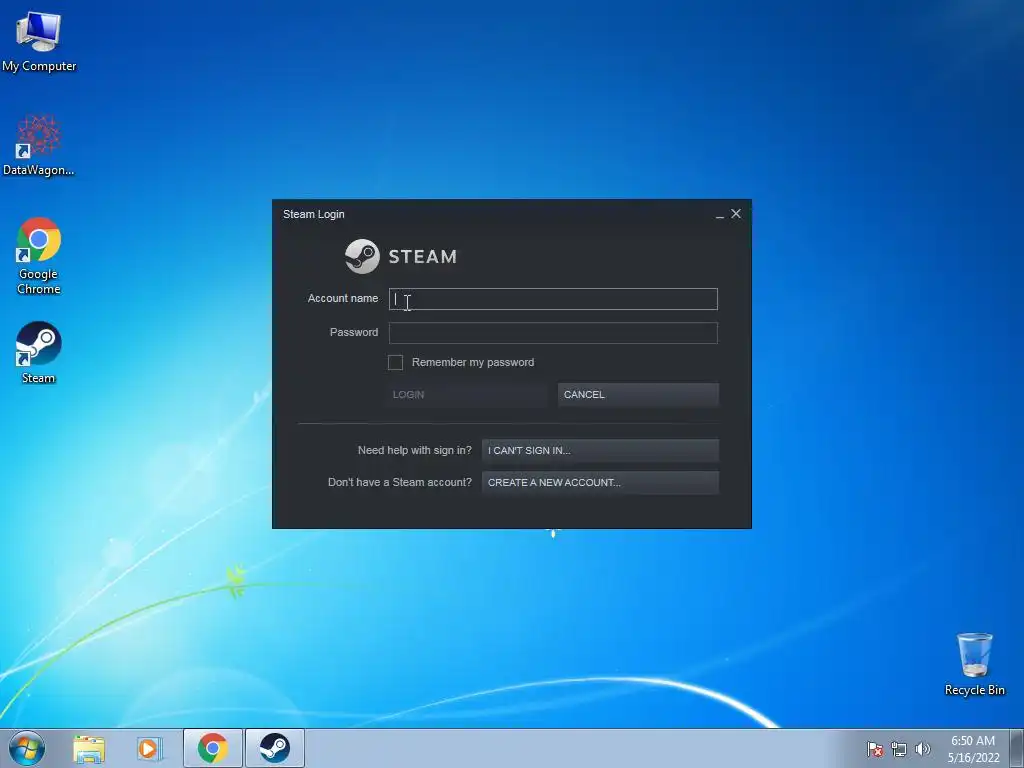This screenshot has width=1024, height=768.
Task: Click Show desktop strip at taskbar end
Action: point(1017,748)
